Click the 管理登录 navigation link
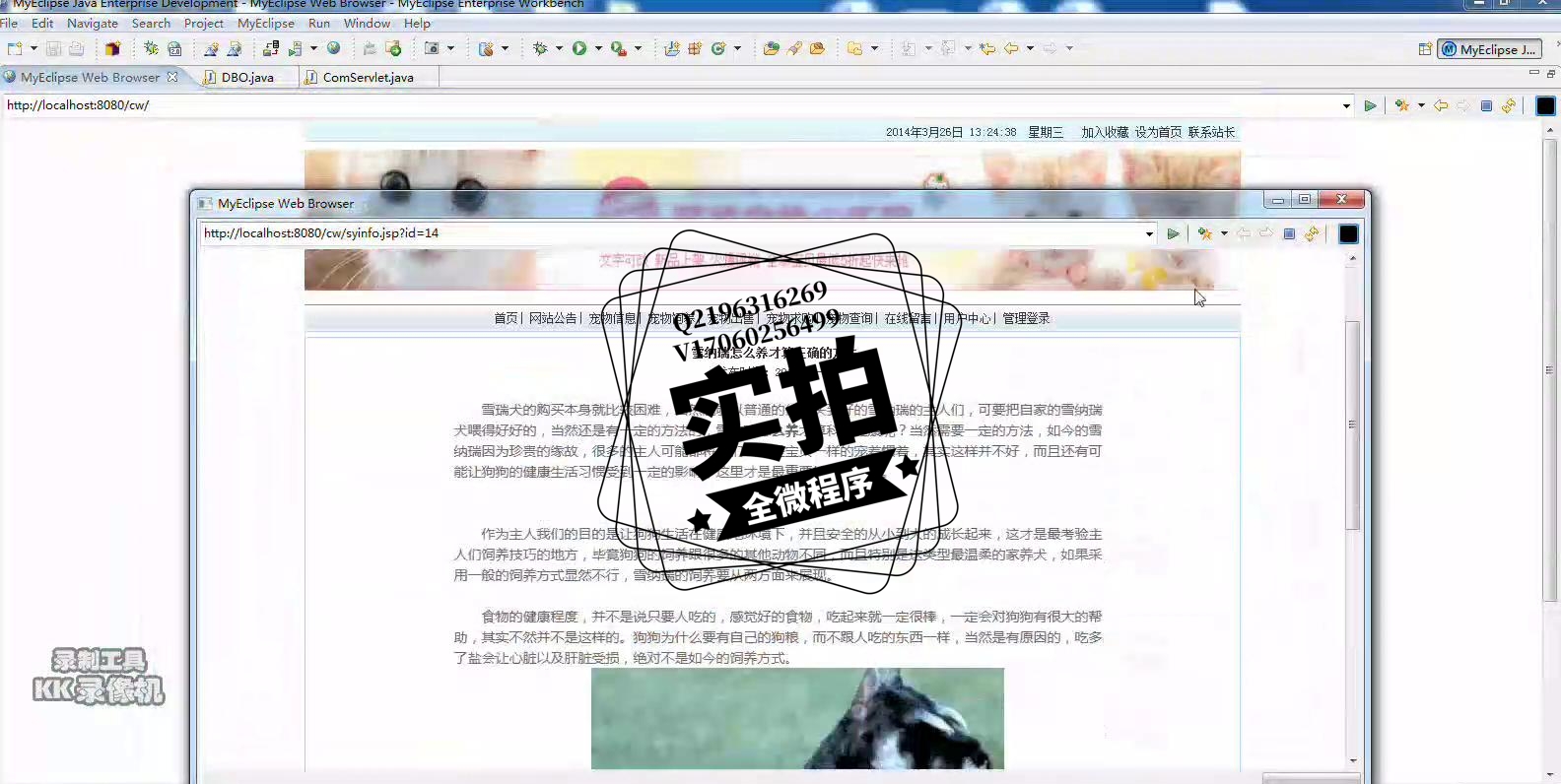Image resolution: width=1561 pixels, height=784 pixels. click(x=1026, y=318)
